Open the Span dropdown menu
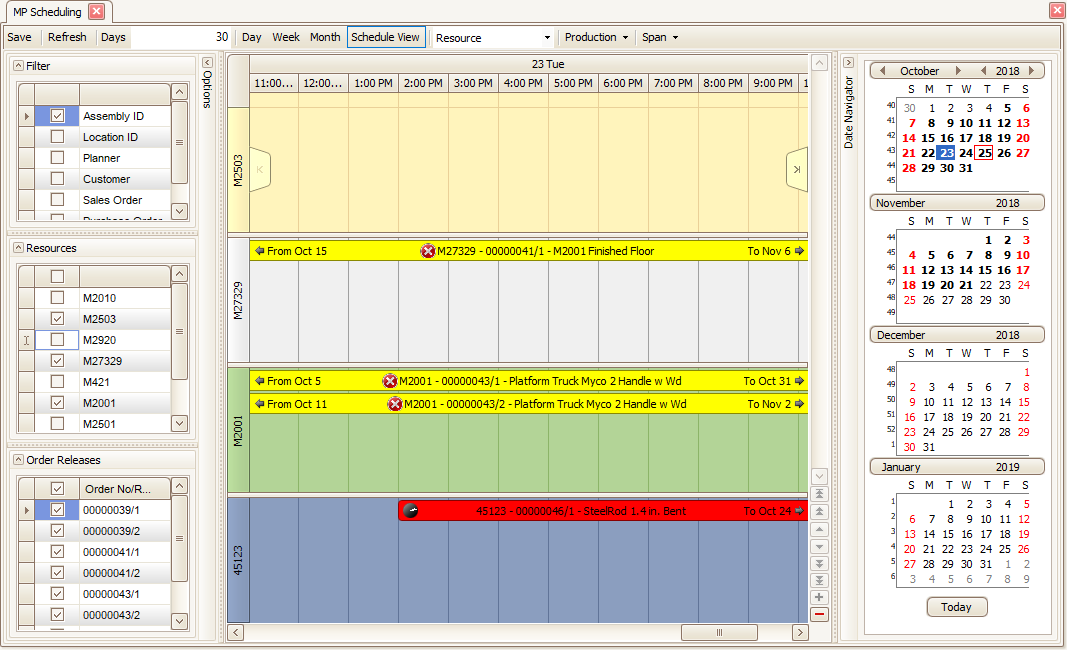Screen dimensions: 1067x650 point(659,37)
